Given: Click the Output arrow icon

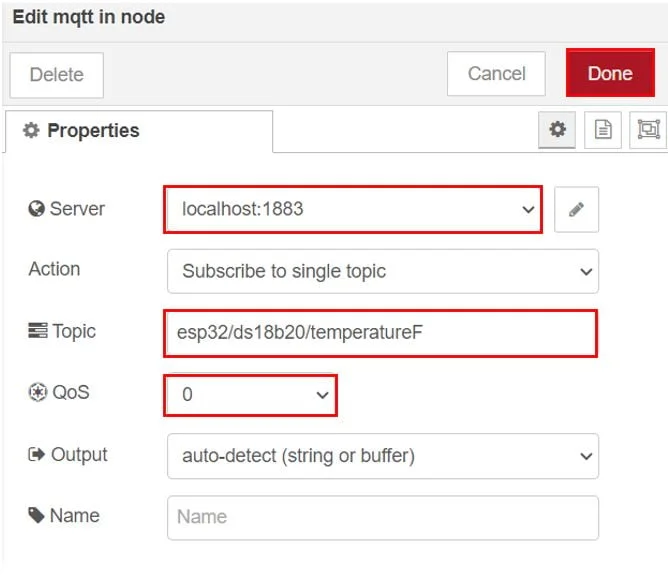Looking at the screenshot, I should click(36, 455).
